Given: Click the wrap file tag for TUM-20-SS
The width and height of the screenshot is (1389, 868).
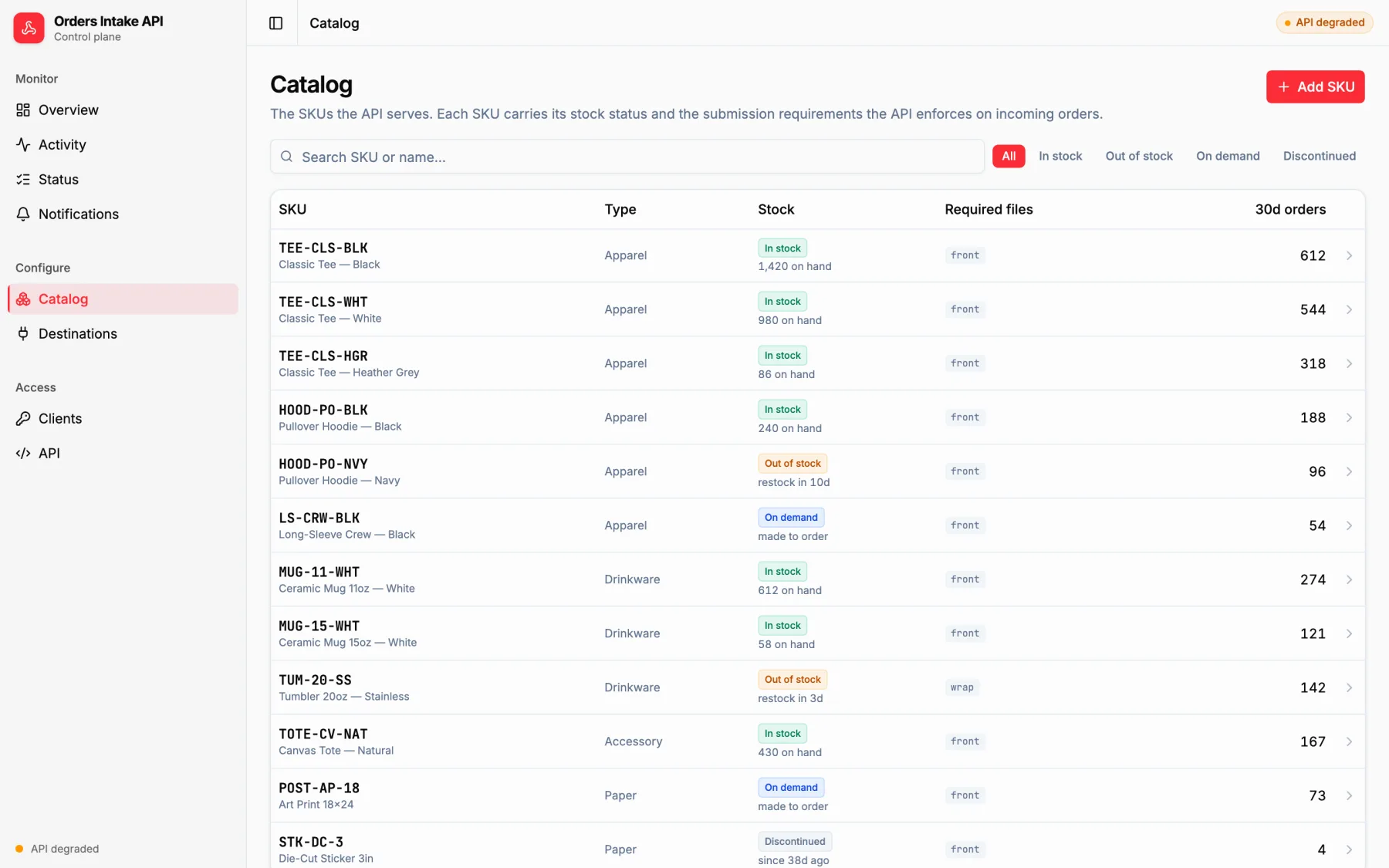Looking at the screenshot, I should [961, 687].
